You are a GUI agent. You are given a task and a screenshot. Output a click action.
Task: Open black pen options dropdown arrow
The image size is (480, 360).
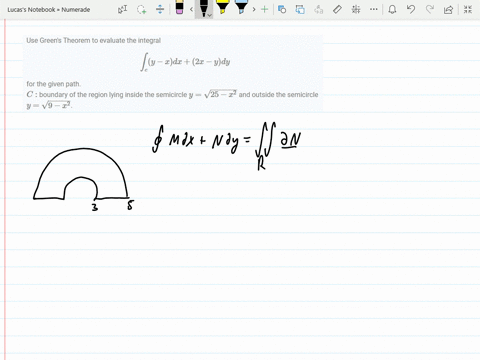point(210,15)
